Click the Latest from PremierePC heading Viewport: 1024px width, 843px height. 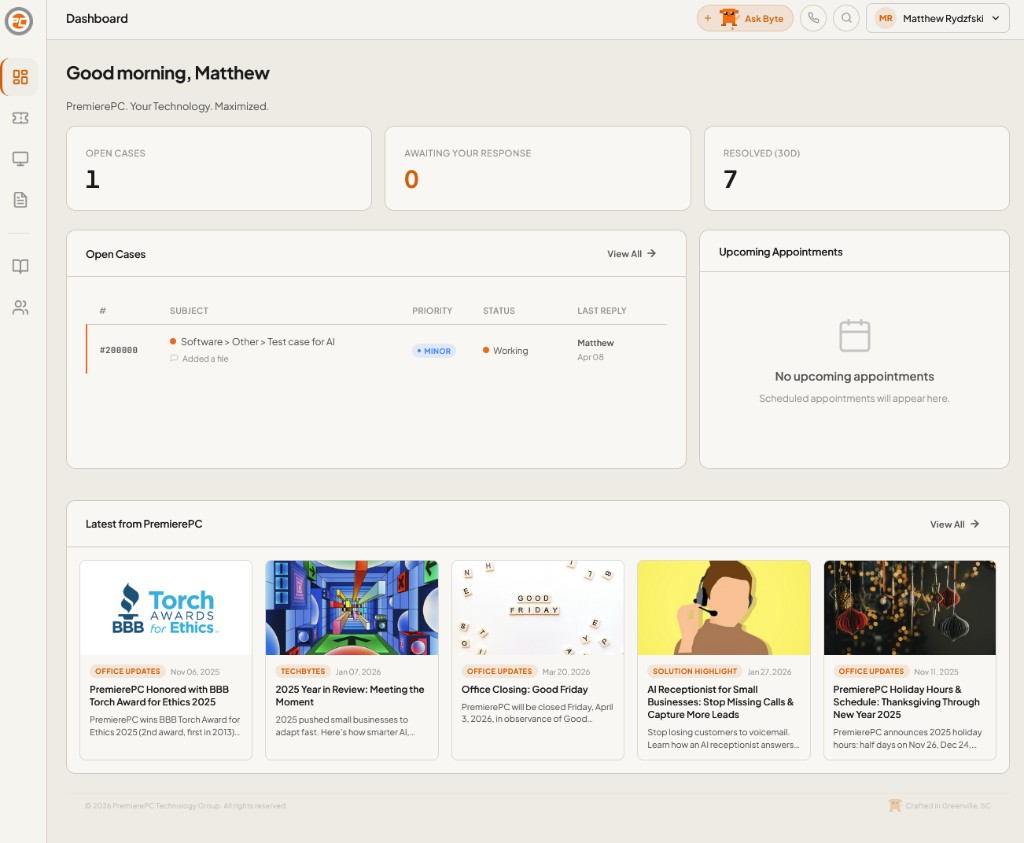tap(144, 524)
